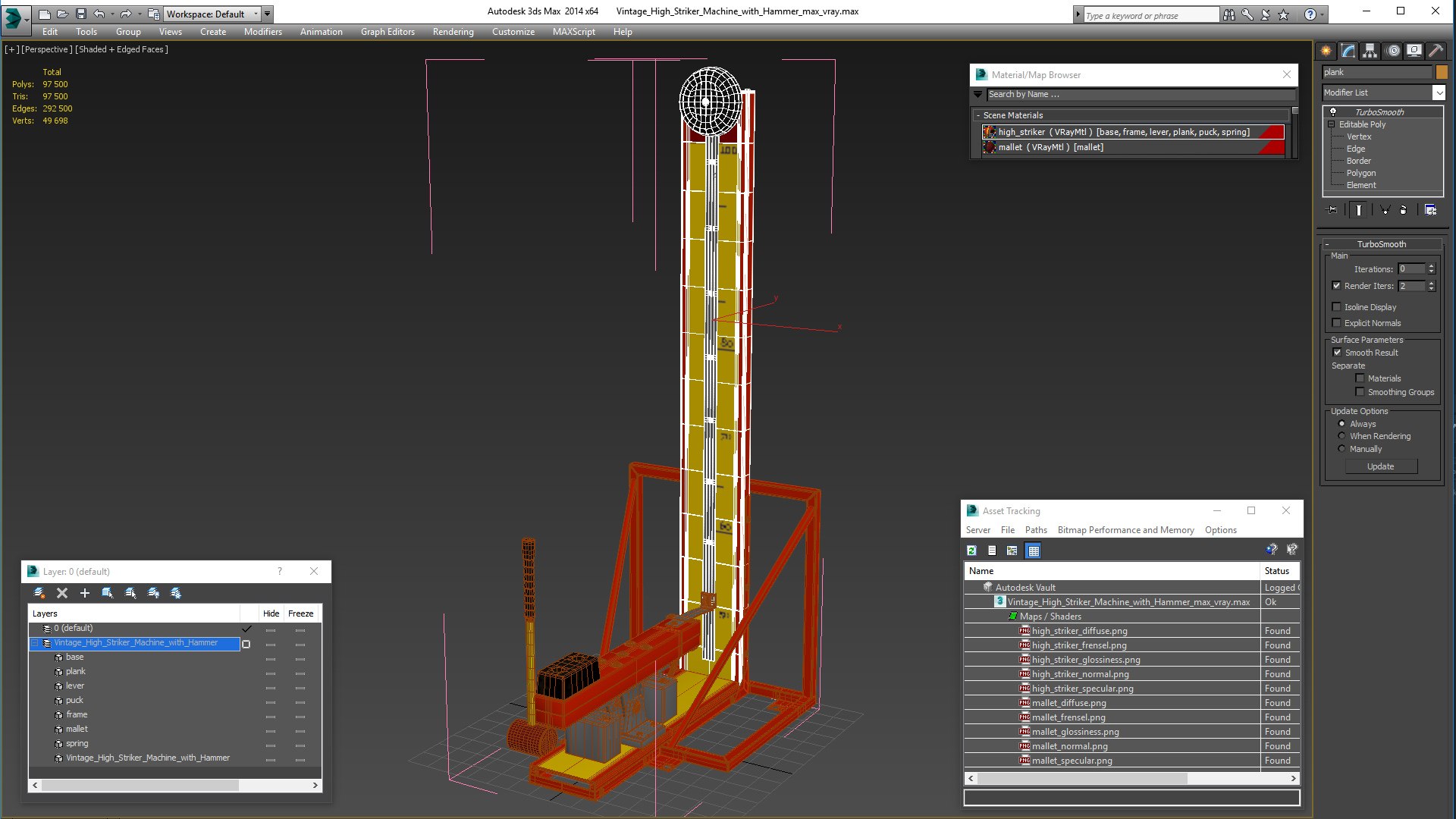Open the Rendering menu
The image size is (1456, 819).
pyautogui.click(x=453, y=32)
